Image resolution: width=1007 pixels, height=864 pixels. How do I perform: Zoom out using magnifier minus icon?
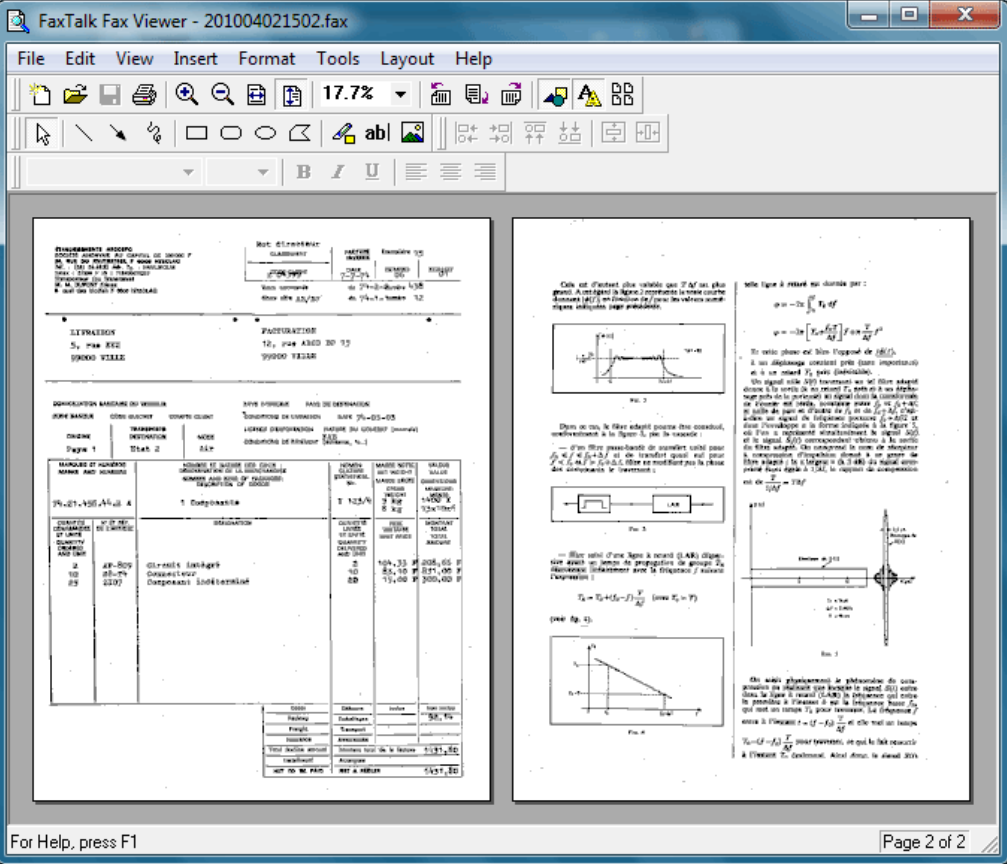pyautogui.click(x=222, y=94)
